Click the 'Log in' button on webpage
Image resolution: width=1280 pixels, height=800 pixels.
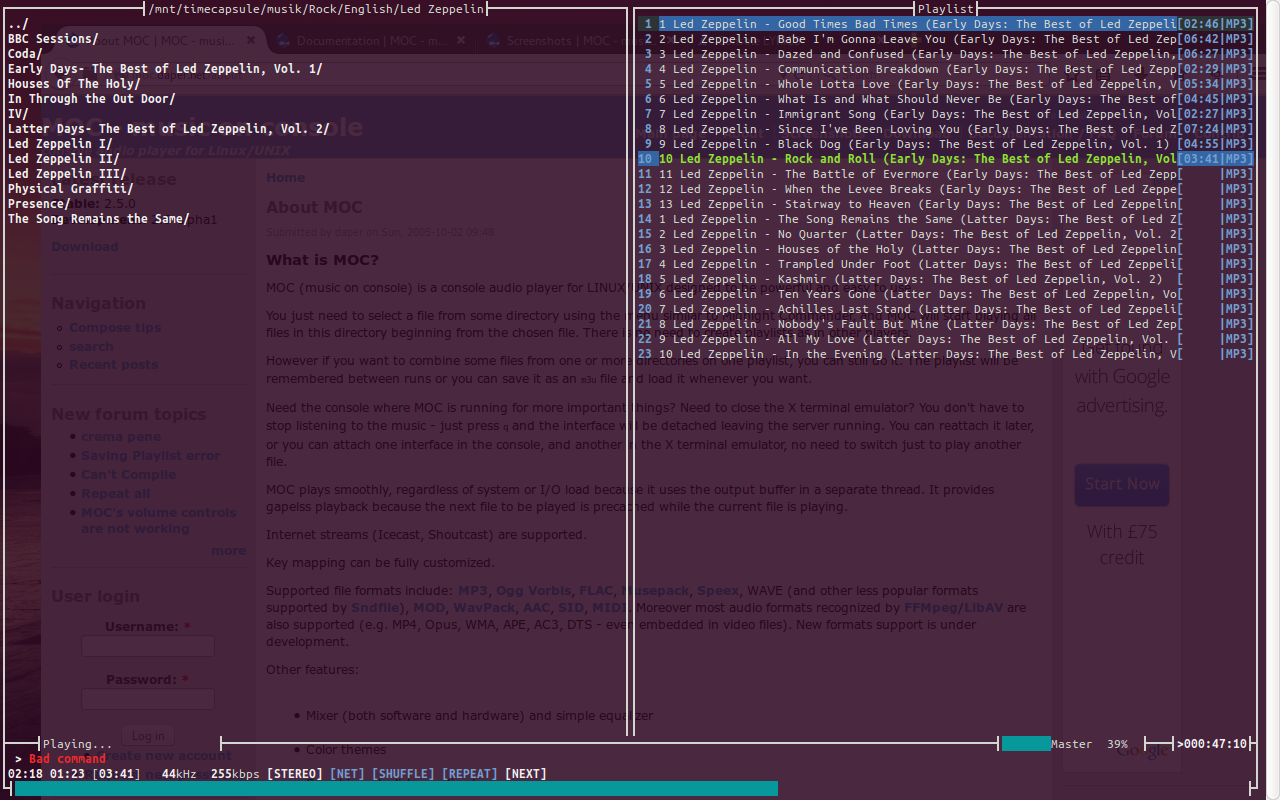click(x=148, y=736)
